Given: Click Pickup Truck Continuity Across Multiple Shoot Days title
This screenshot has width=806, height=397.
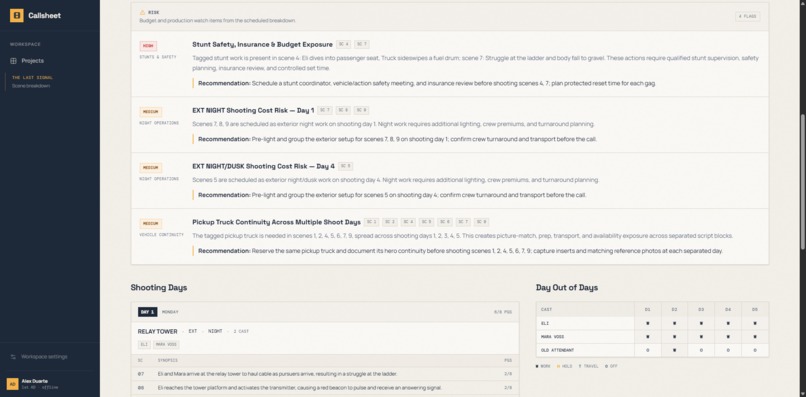Looking at the screenshot, I should 277,222.
